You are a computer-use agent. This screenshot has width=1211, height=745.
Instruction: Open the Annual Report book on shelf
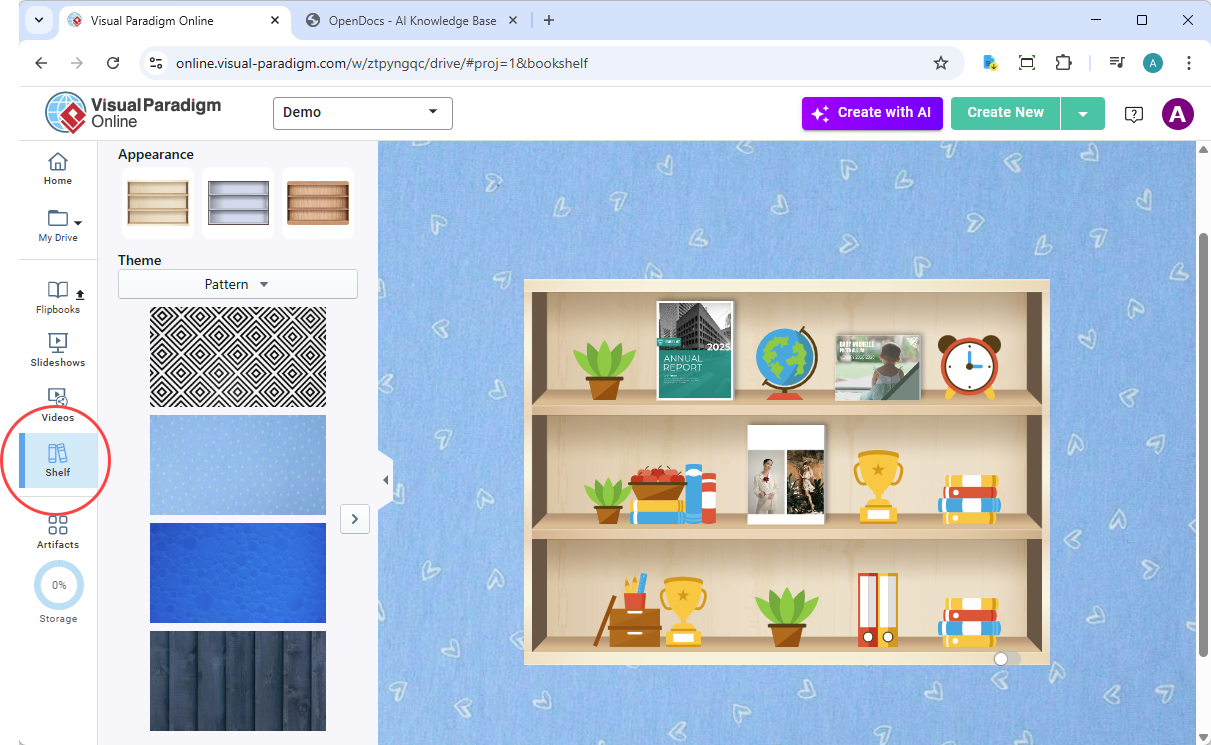pos(695,350)
